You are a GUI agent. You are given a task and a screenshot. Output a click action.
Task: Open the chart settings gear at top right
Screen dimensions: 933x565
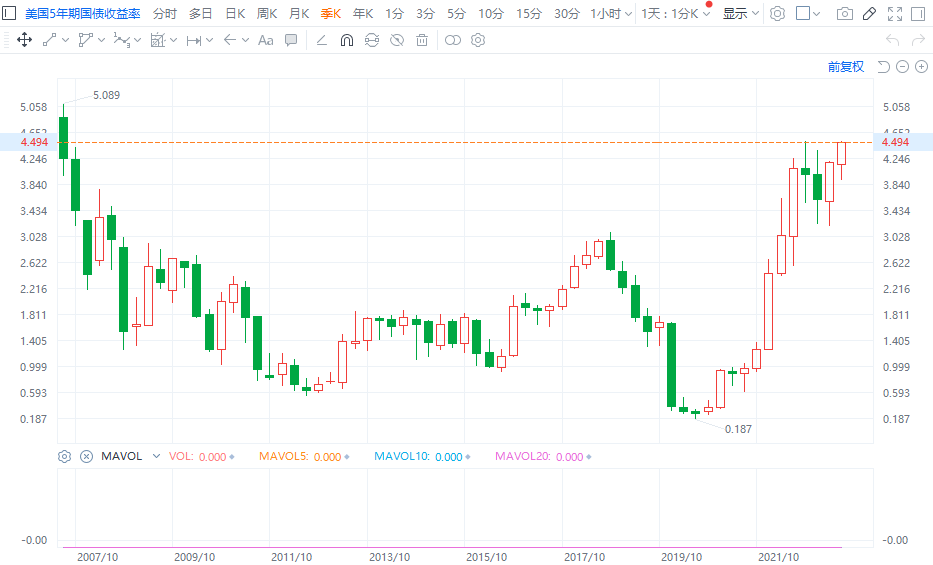pyautogui.click(x=777, y=14)
